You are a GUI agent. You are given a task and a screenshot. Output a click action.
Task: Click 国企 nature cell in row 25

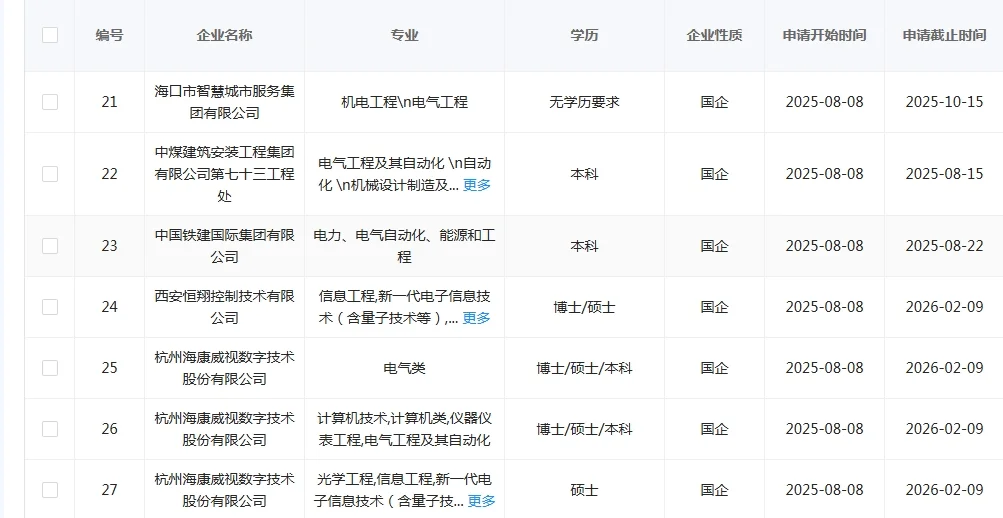pos(715,368)
